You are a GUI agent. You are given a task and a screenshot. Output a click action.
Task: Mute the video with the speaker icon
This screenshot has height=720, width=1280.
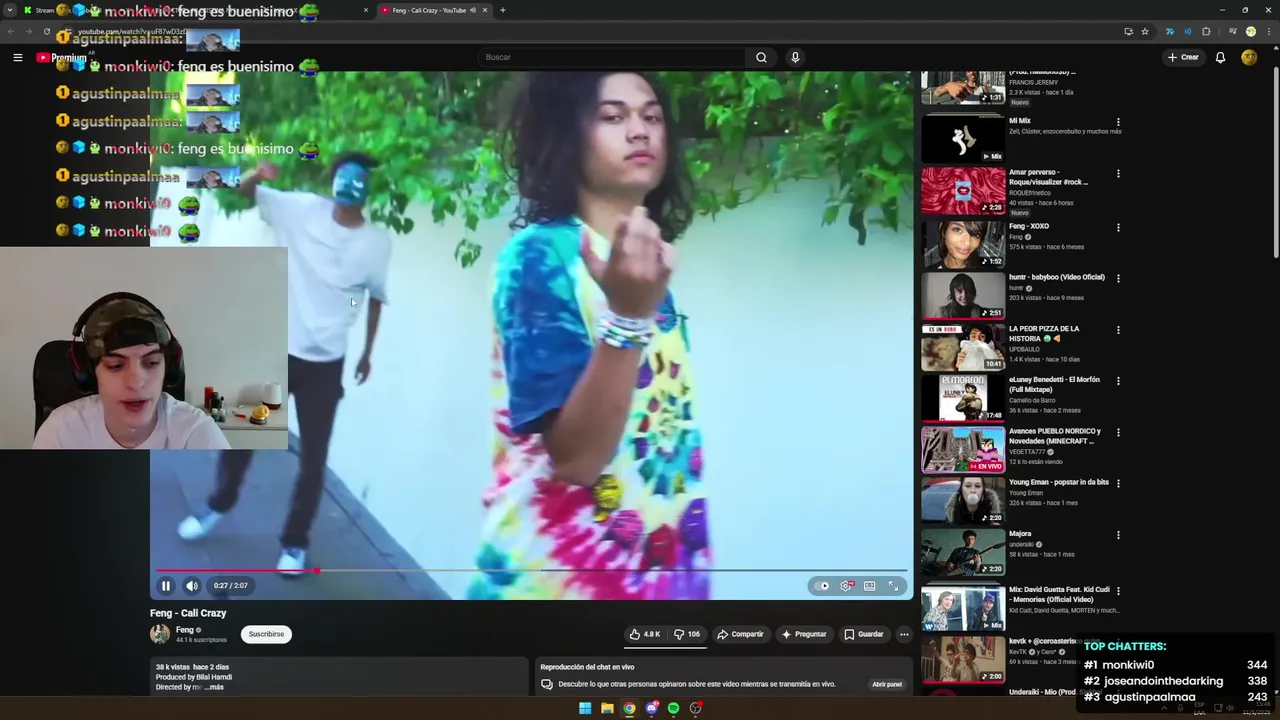(x=192, y=586)
